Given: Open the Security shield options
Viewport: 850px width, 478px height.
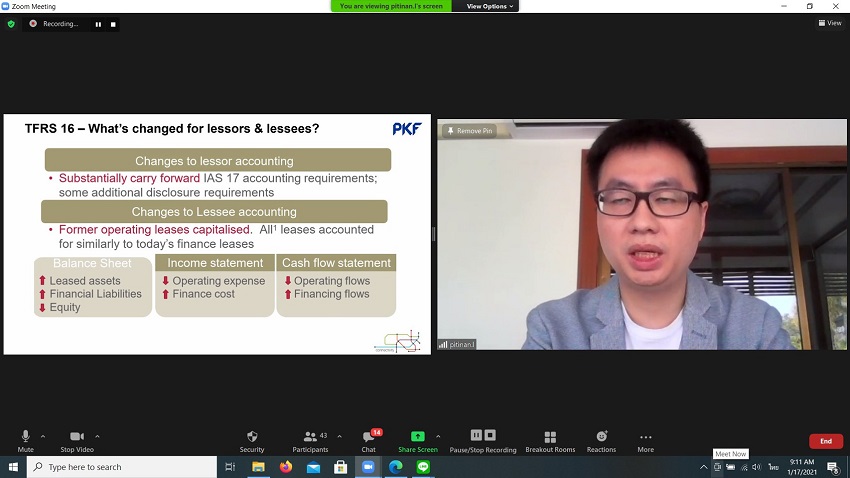Looking at the screenshot, I should [x=252, y=440].
